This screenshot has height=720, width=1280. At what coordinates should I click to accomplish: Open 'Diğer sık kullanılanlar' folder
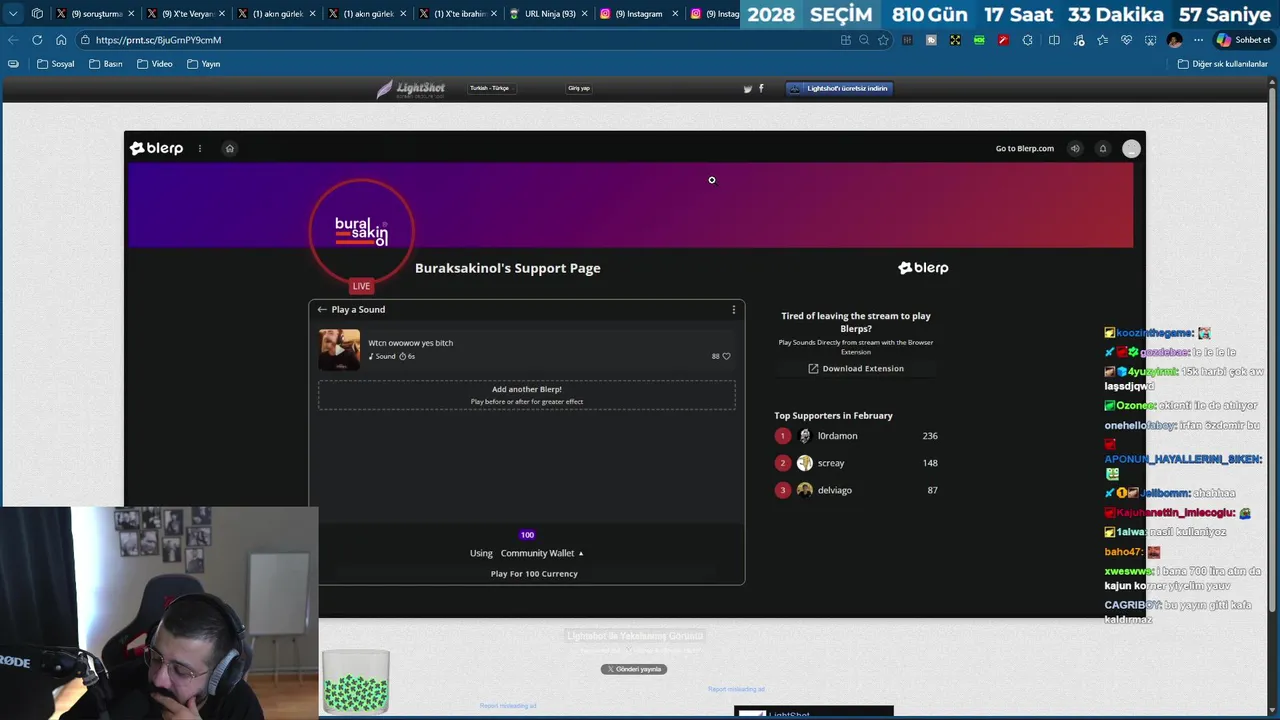(x=1223, y=64)
